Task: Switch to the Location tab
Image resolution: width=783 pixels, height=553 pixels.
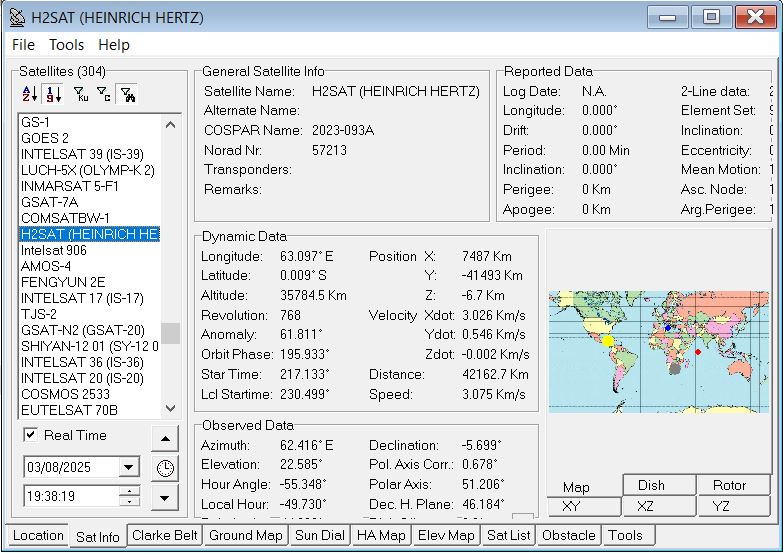Action: pyautogui.click(x=38, y=536)
